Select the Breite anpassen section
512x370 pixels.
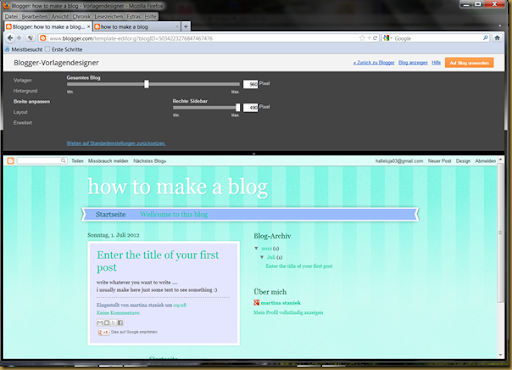coord(32,102)
